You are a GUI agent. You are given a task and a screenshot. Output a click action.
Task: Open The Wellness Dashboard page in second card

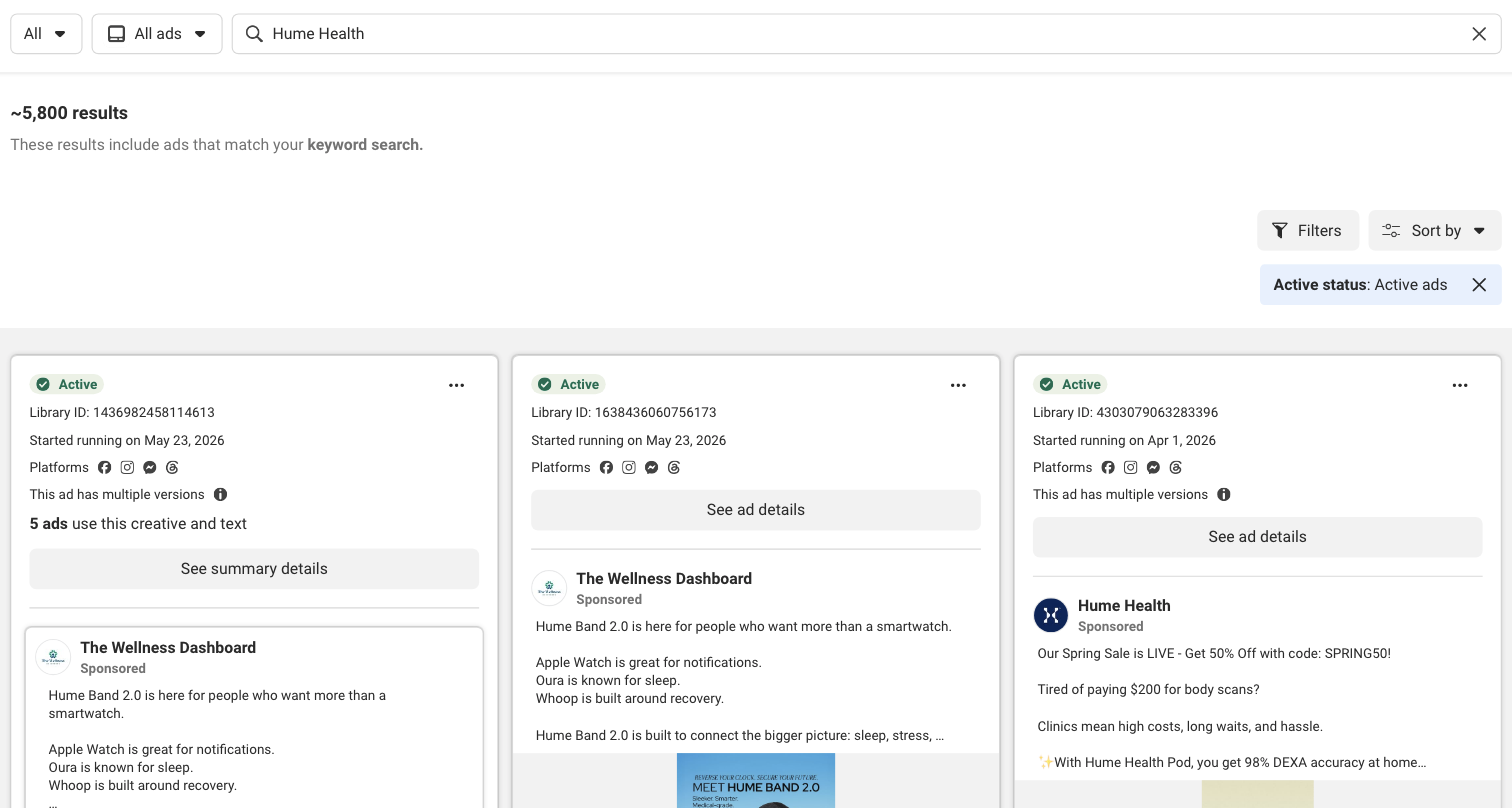click(664, 578)
